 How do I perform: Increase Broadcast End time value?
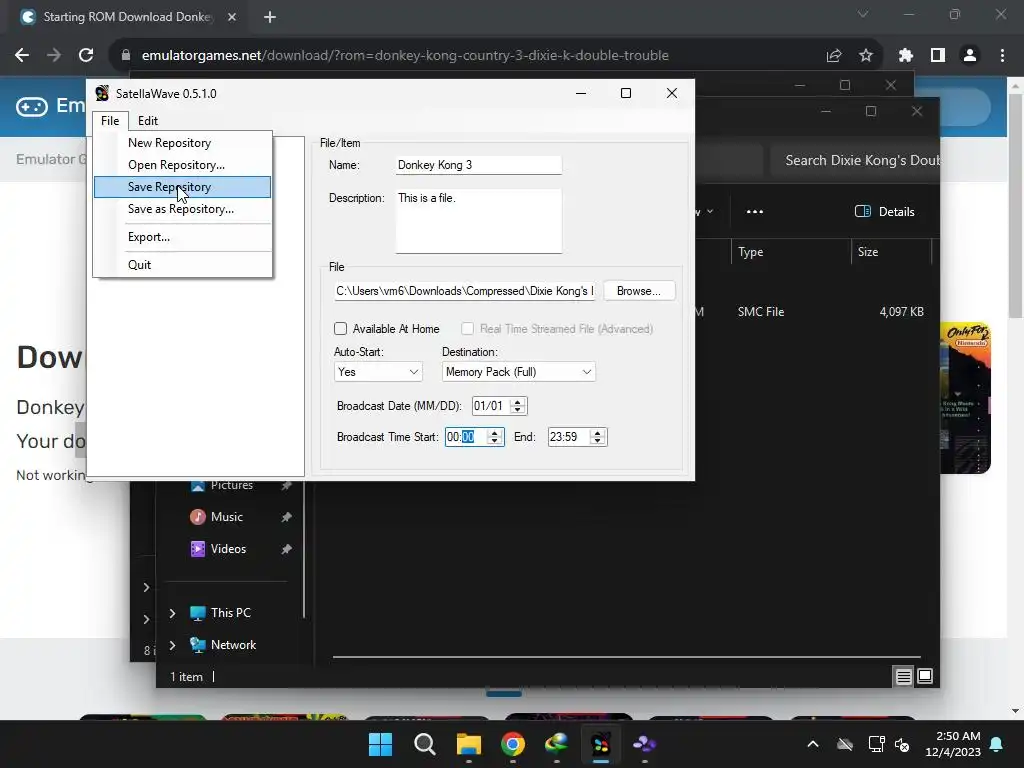(x=598, y=433)
